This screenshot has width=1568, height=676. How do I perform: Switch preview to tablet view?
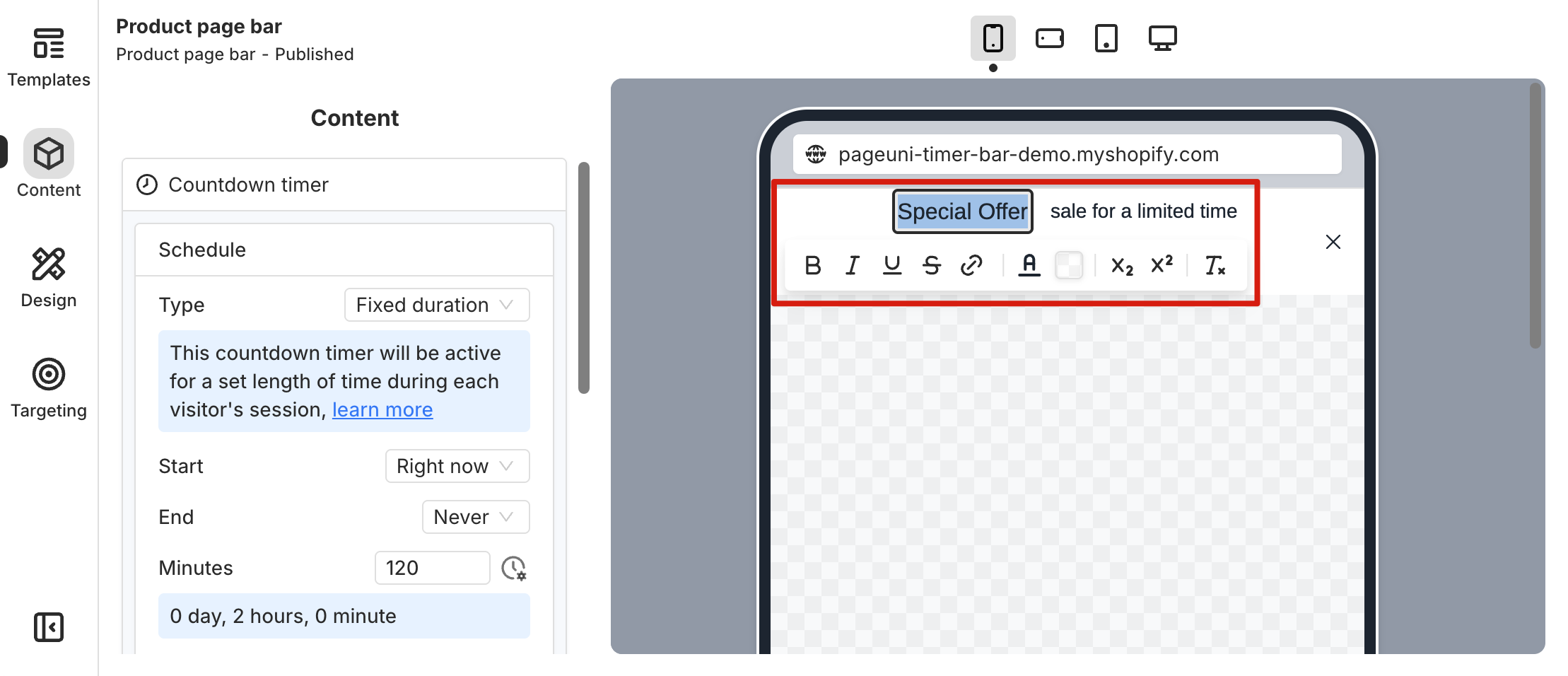[1106, 38]
